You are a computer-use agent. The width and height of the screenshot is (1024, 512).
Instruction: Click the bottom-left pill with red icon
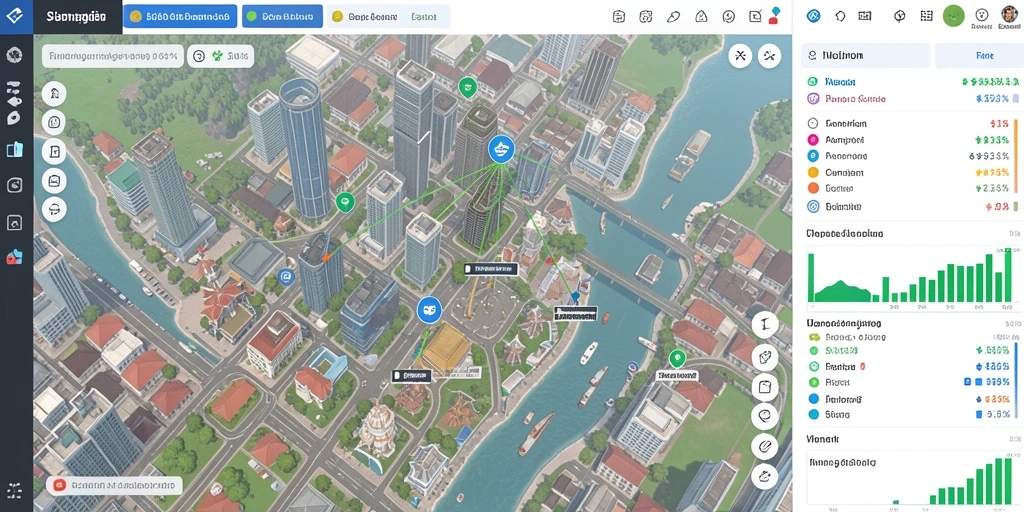point(114,485)
